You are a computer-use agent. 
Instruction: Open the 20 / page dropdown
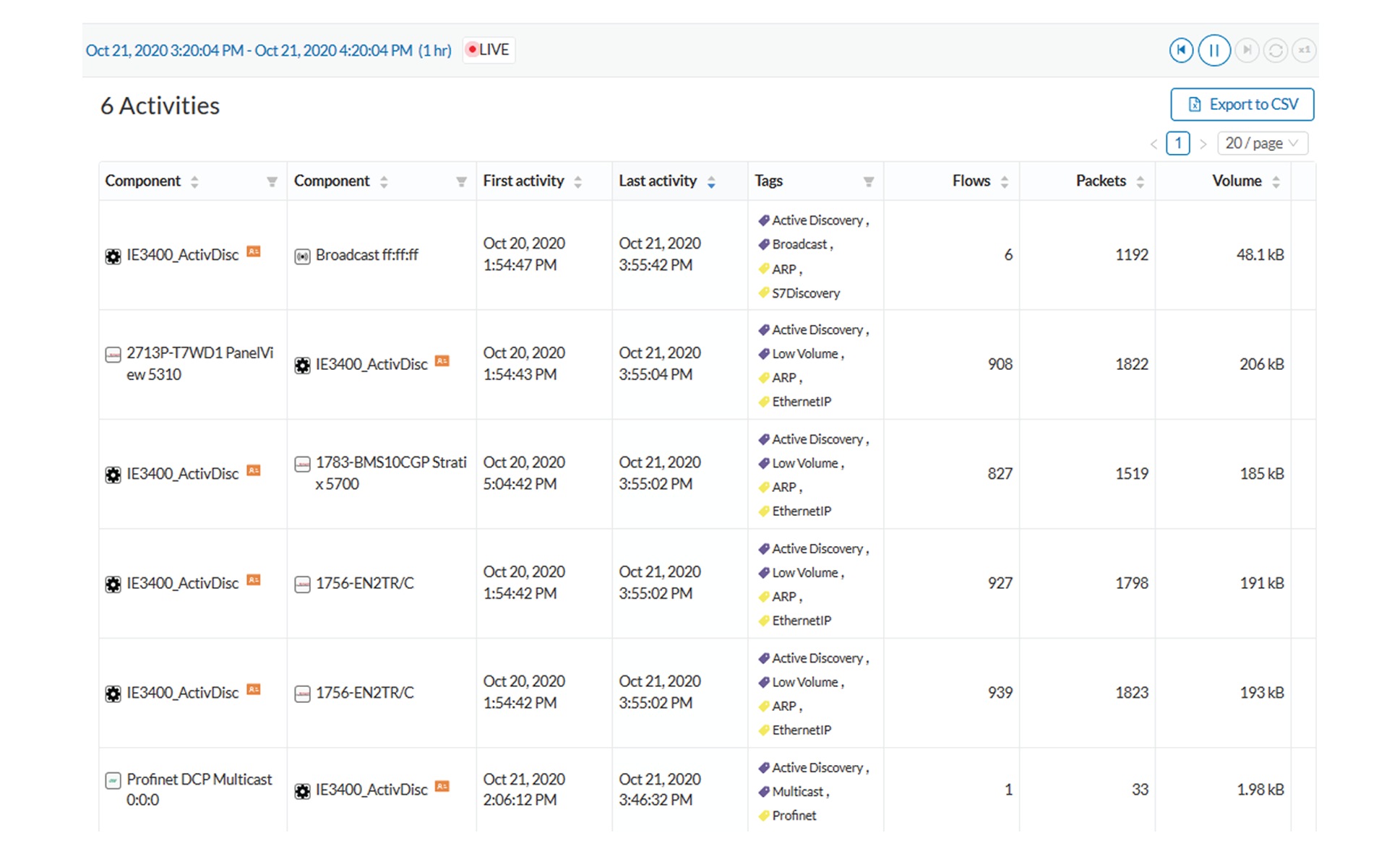pos(1262,143)
